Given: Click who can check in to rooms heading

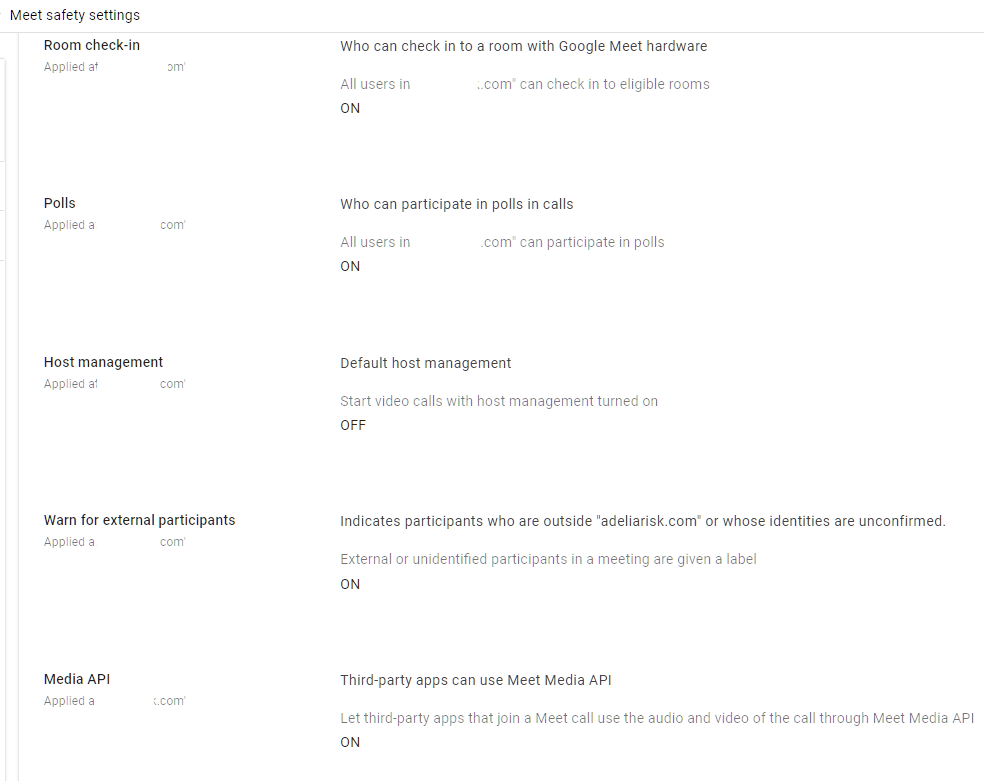Looking at the screenshot, I should pyautogui.click(x=524, y=45).
